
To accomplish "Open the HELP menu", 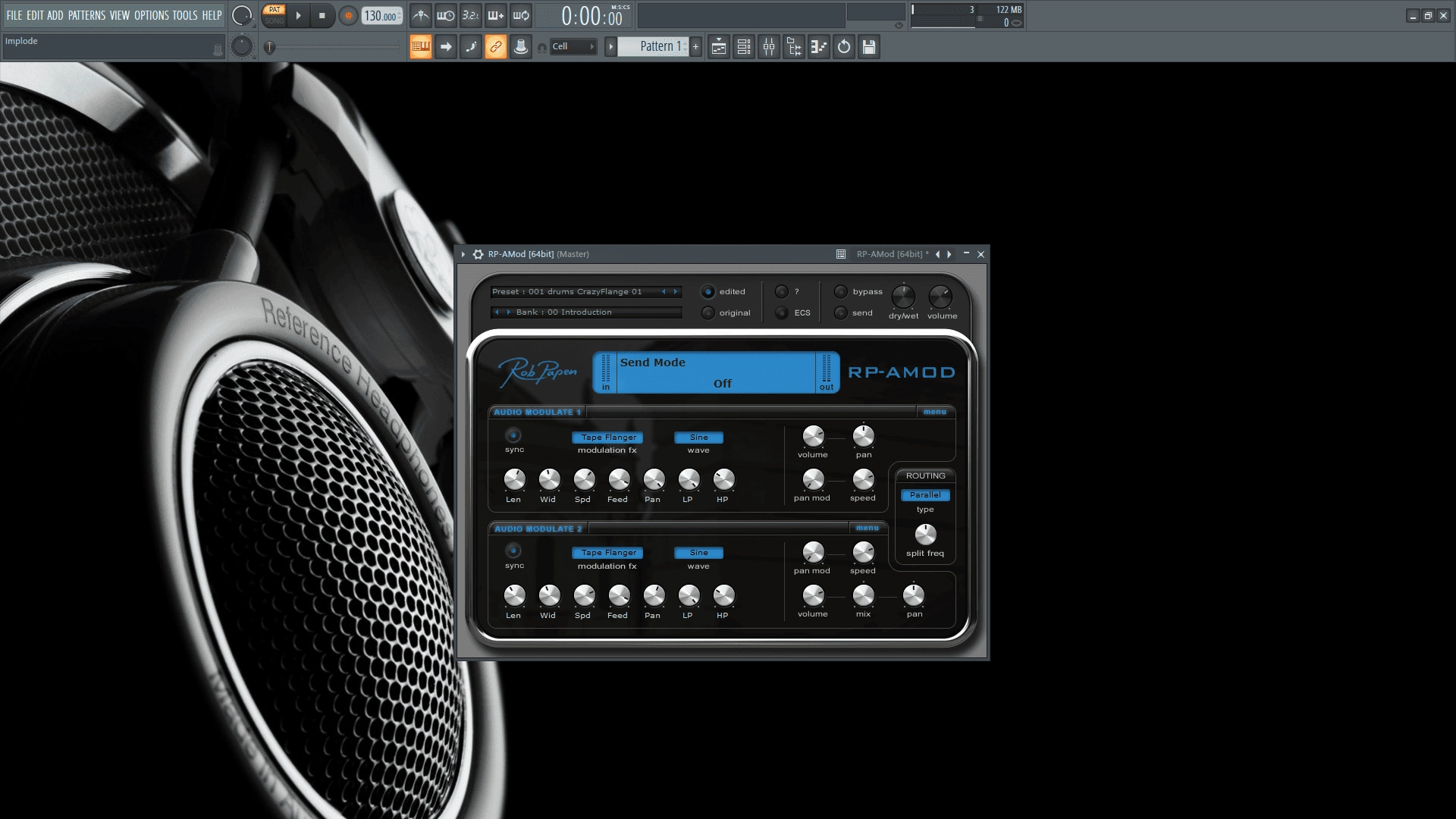I will (212, 15).
